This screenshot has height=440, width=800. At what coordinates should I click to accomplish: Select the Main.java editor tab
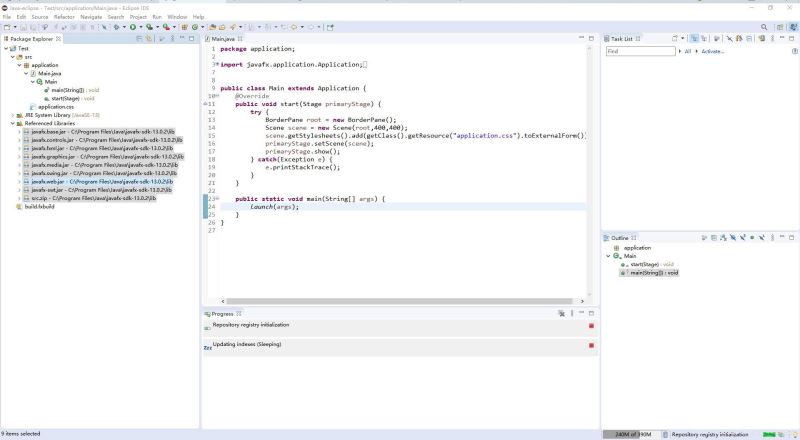223,39
